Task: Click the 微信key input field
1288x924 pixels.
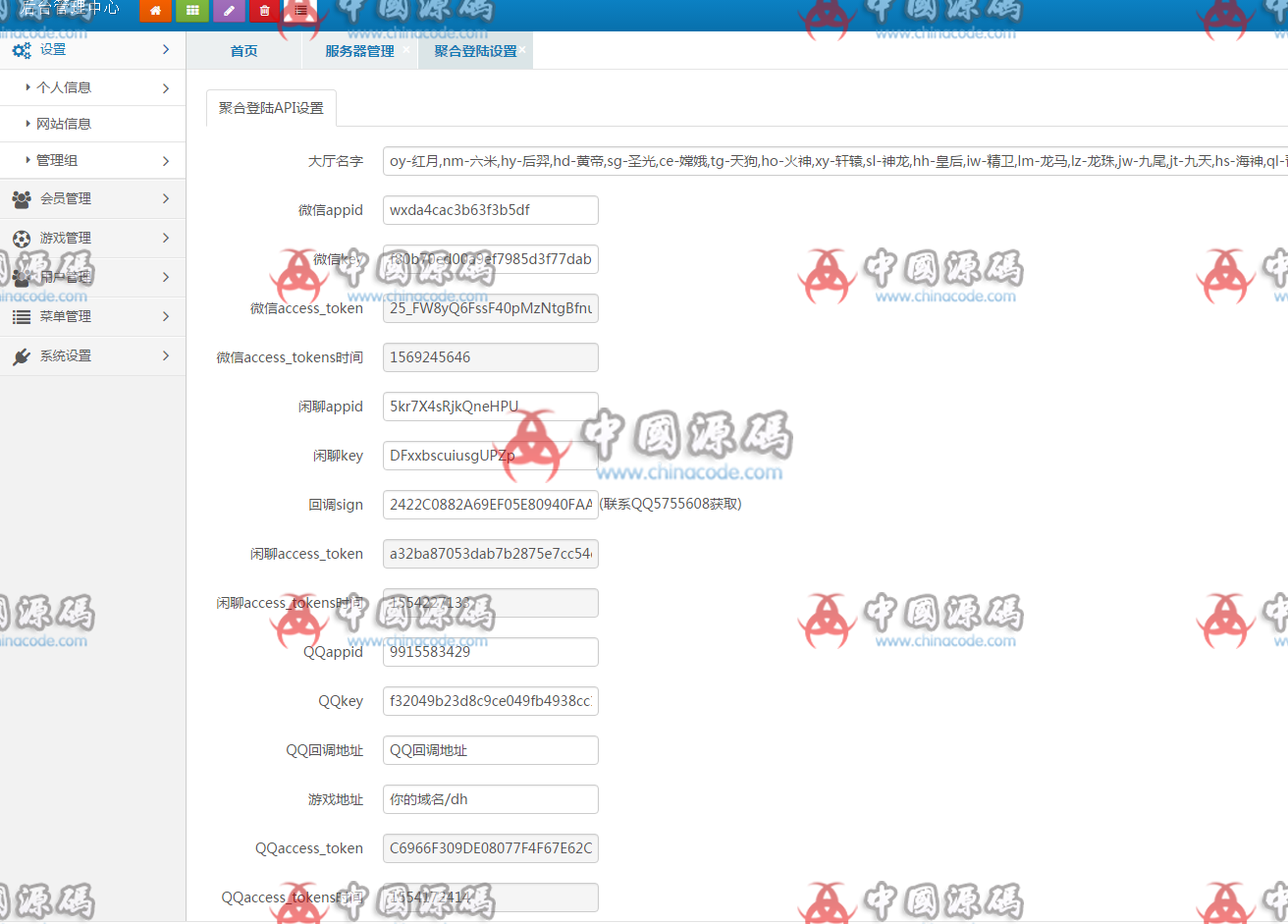Action: pos(490,259)
